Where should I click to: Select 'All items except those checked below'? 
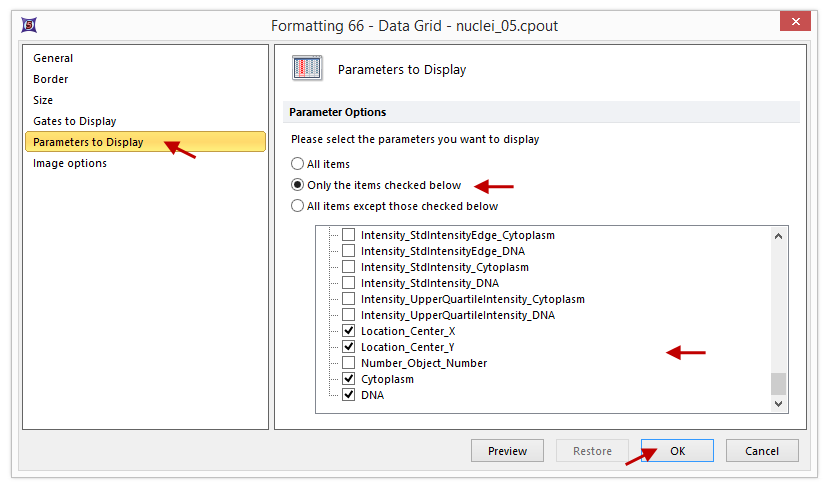297,206
